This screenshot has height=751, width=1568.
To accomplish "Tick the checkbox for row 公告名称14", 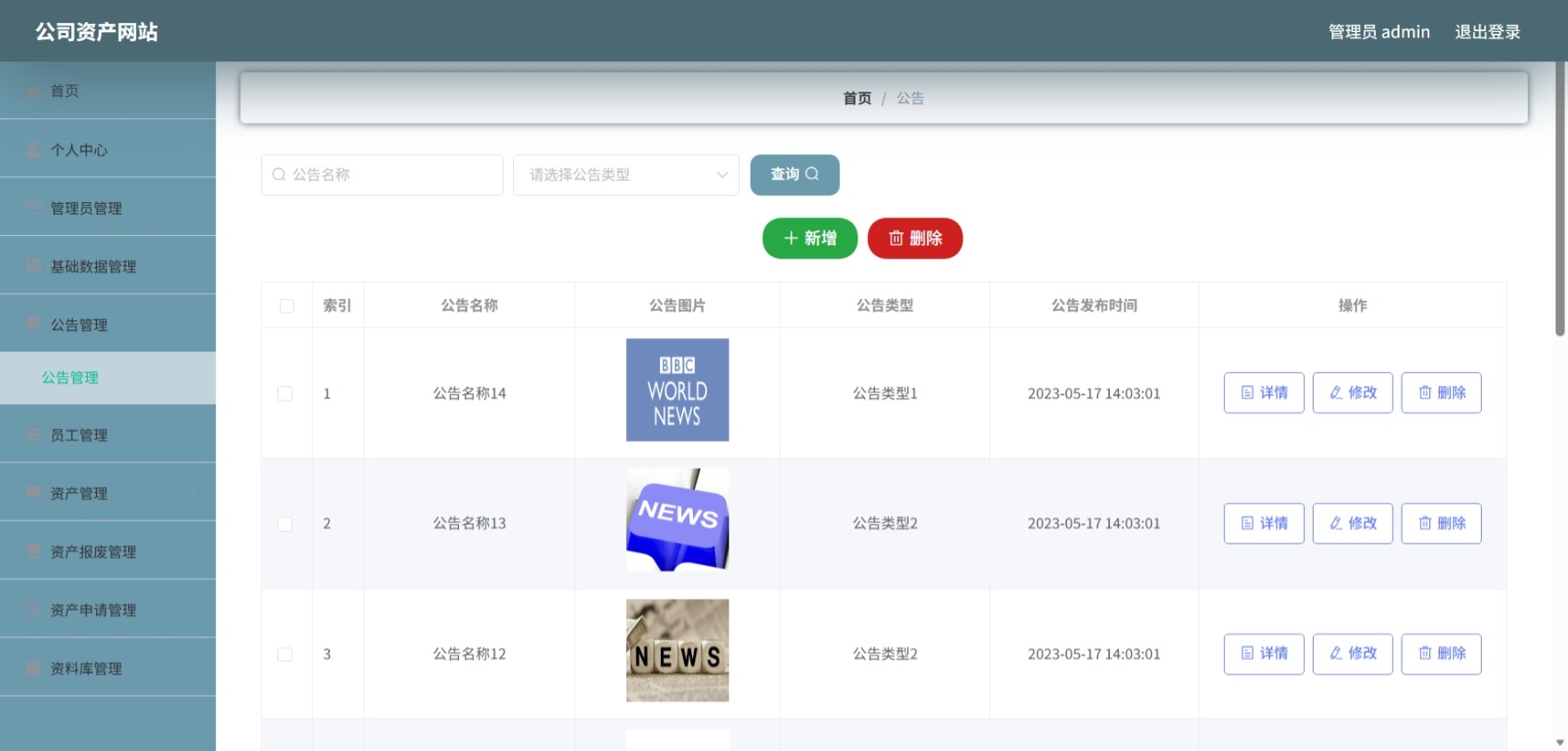I will 285,393.
